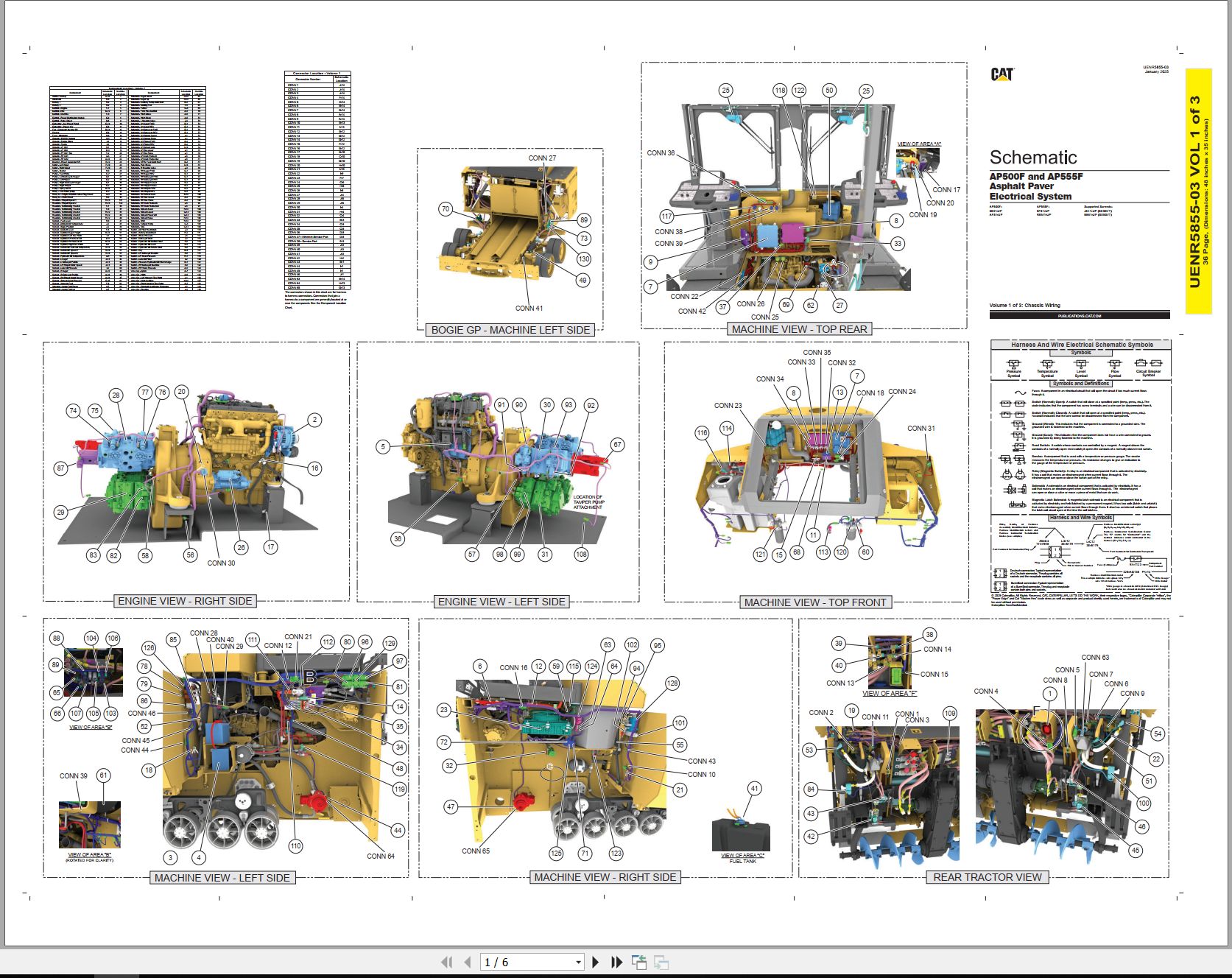Click CONN 24 label in top front view
The height and width of the screenshot is (978, 1232).
click(902, 392)
